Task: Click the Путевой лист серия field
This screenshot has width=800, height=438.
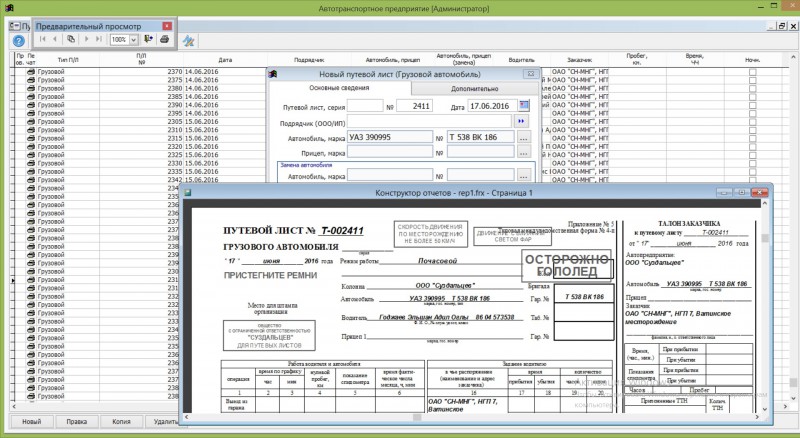Action: (365, 106)
